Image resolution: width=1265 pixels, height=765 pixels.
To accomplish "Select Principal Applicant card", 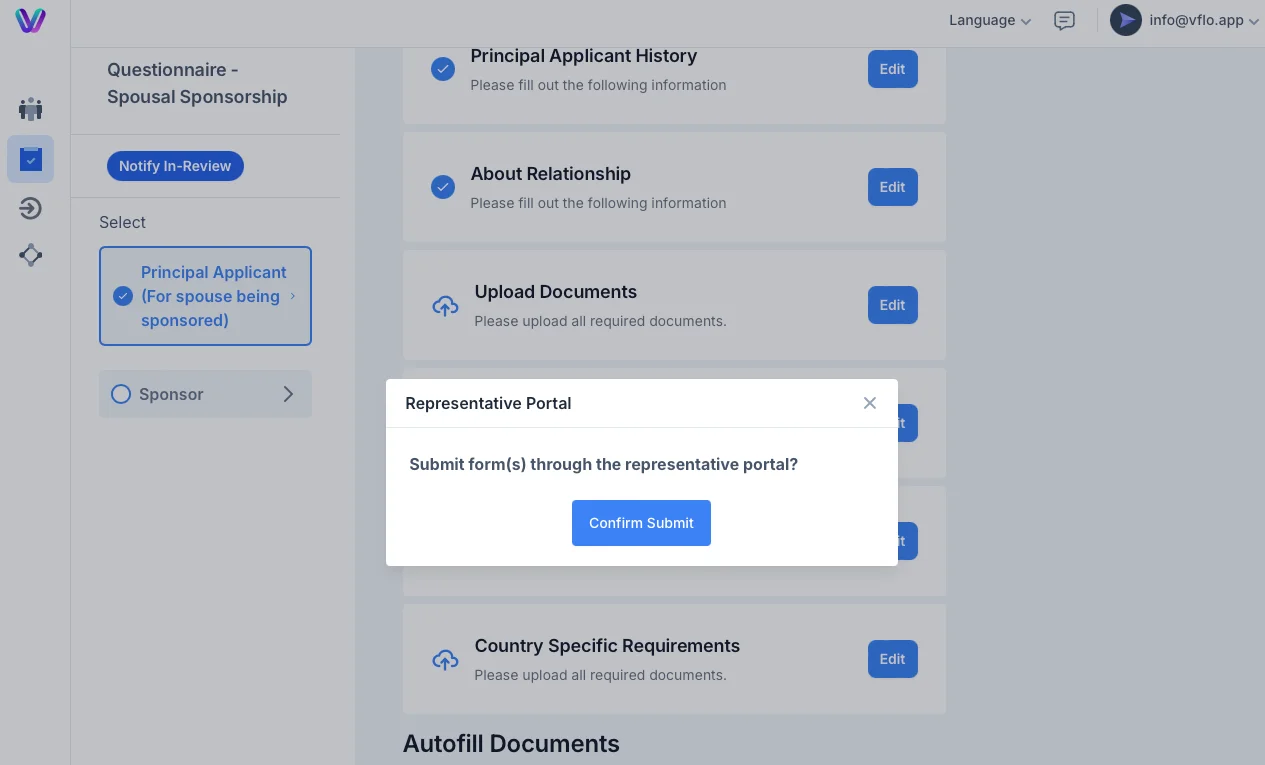I will (x=205, y=296).
